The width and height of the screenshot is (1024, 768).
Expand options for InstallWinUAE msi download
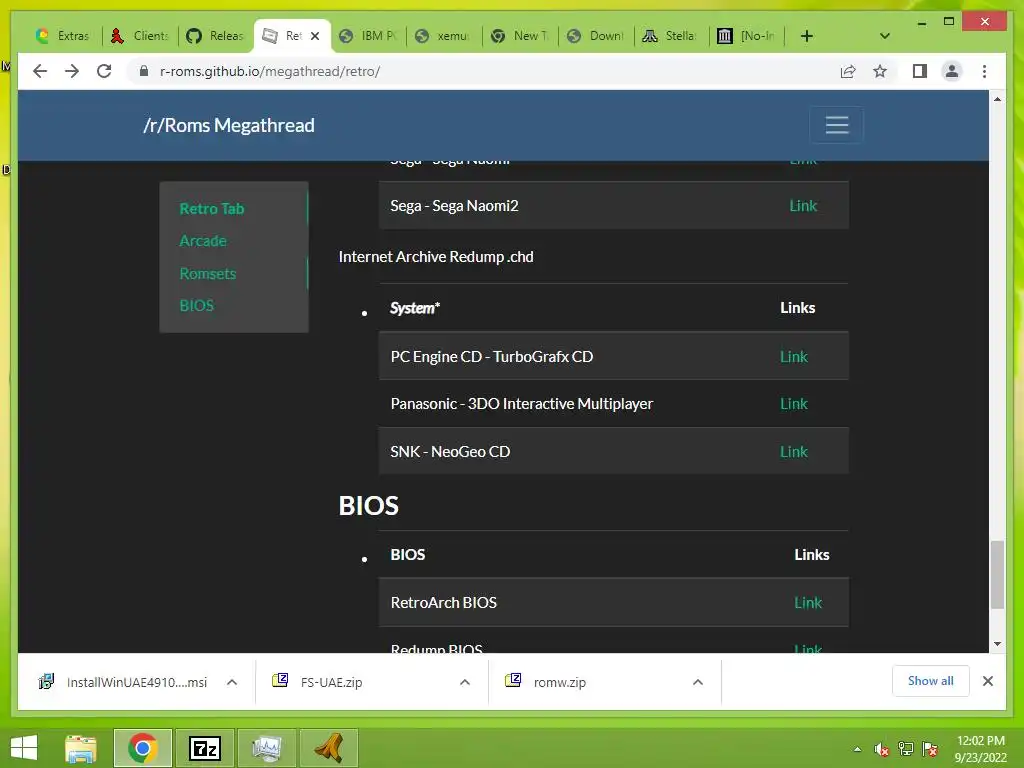coord(232,682)
